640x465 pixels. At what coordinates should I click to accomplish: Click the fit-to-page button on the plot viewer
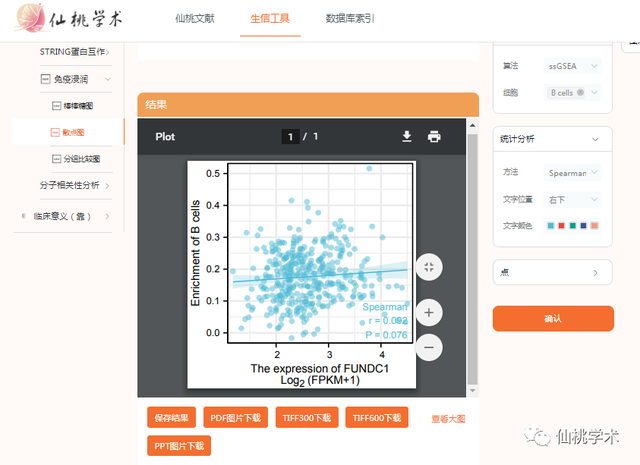click(x=429, y=267)
